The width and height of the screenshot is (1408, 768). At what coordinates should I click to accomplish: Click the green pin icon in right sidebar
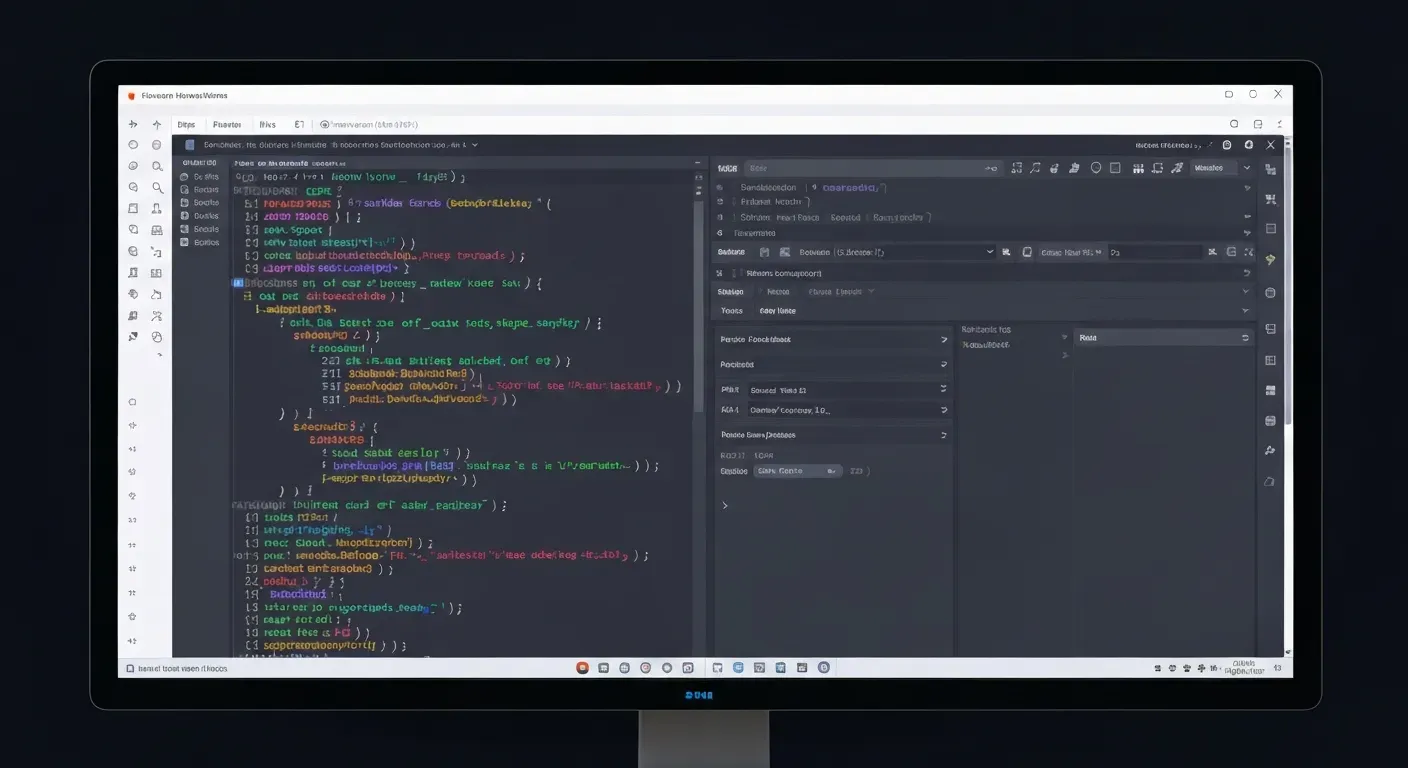pyautogui.click(x=1270, y=260)
